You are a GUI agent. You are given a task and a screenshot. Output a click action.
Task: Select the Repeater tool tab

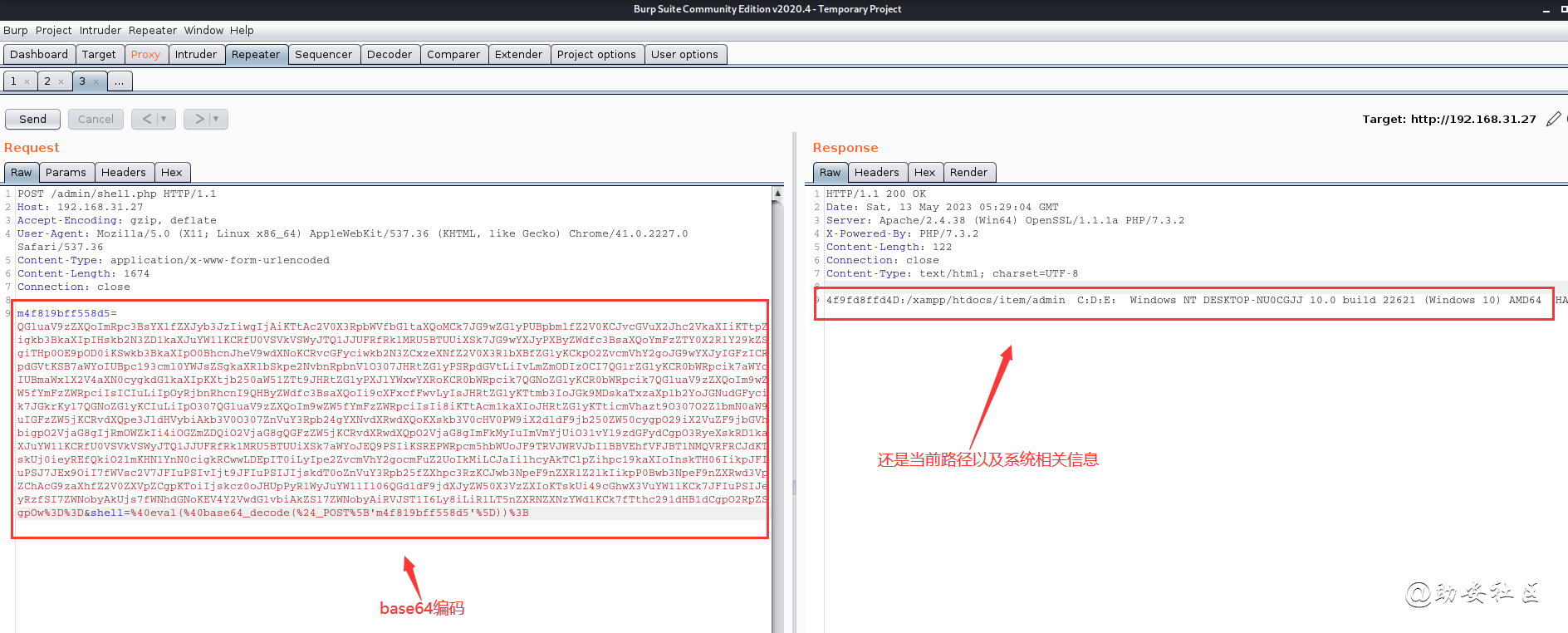(x=256, y=54)
